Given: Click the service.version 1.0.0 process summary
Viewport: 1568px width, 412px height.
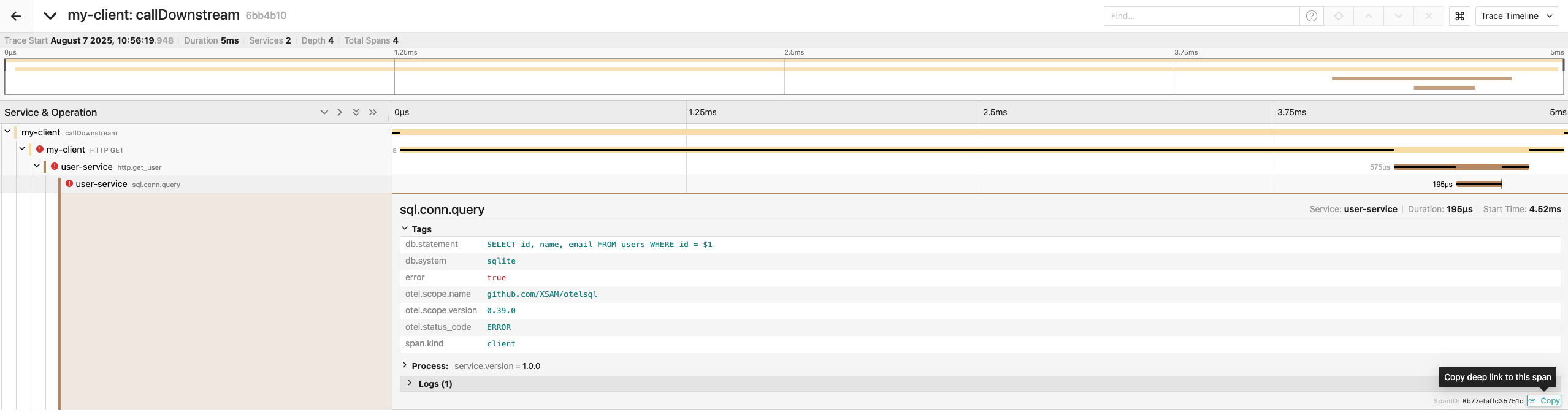Looking at the screenshot, I should (497, 366).
